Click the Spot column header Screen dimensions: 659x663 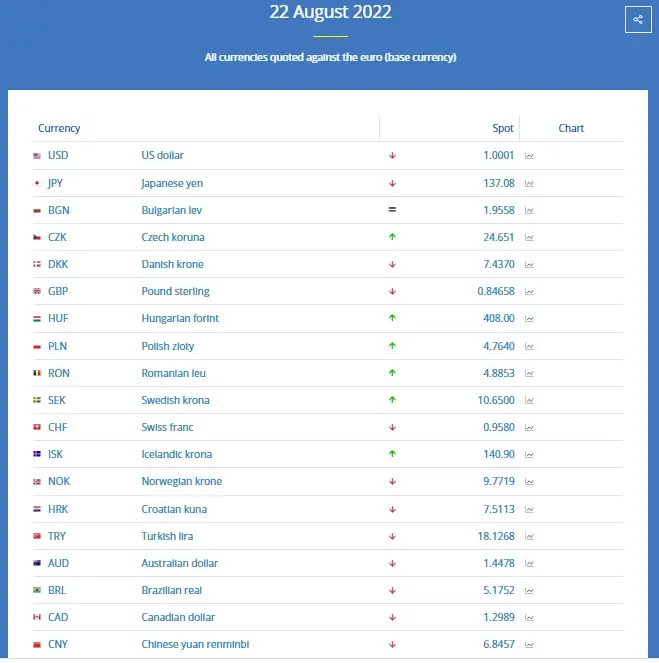click(x=503, y=128)
